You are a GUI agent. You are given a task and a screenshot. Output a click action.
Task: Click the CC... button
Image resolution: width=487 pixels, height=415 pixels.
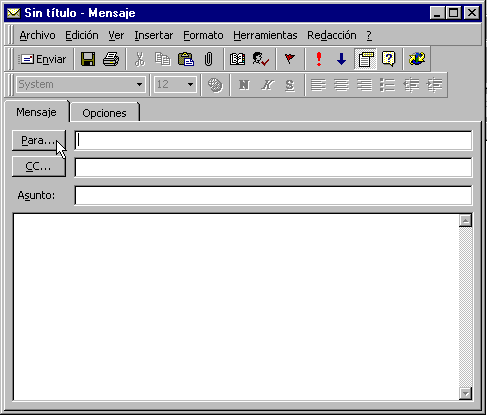pyautogui.click(x=39, y=166)
